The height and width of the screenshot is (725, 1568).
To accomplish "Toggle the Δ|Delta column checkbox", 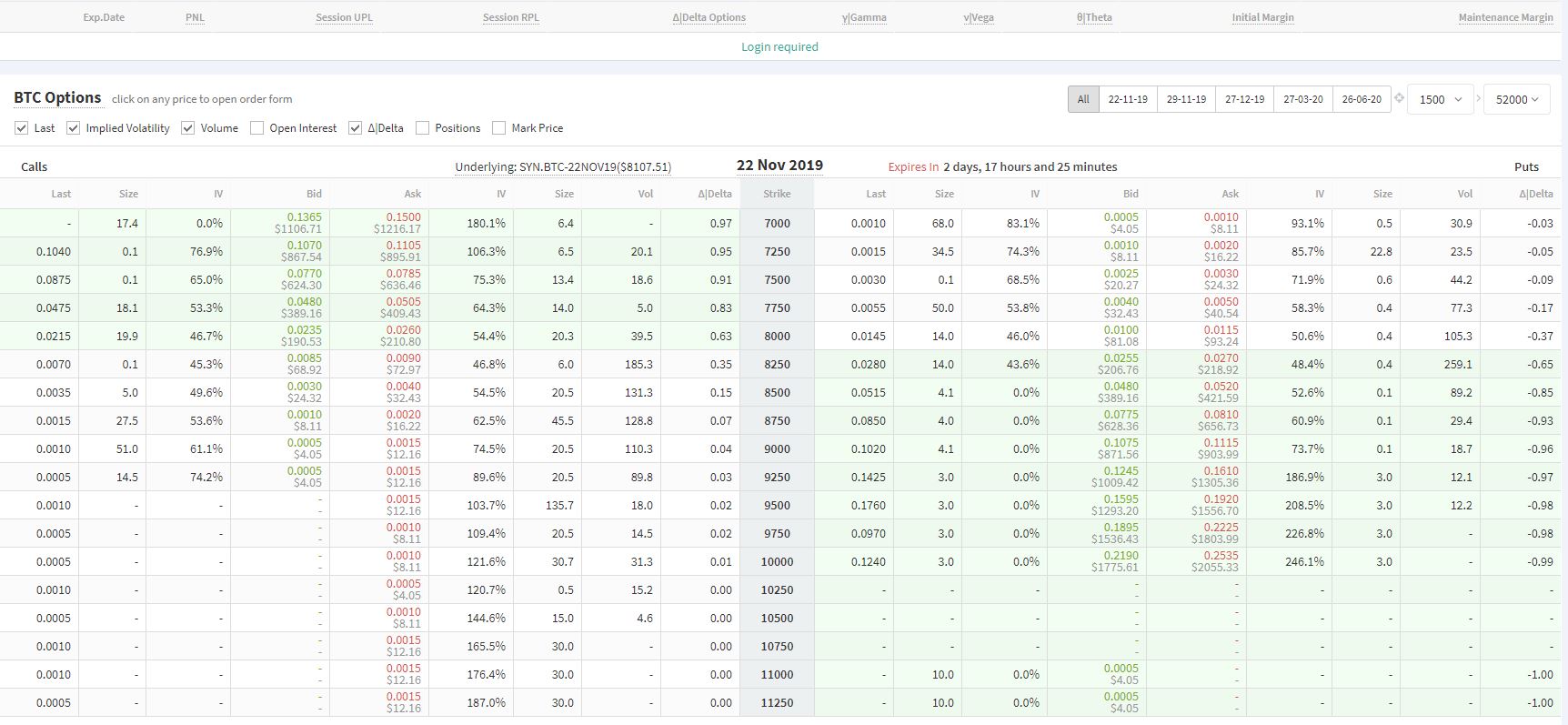I will (x=356, y=128).
